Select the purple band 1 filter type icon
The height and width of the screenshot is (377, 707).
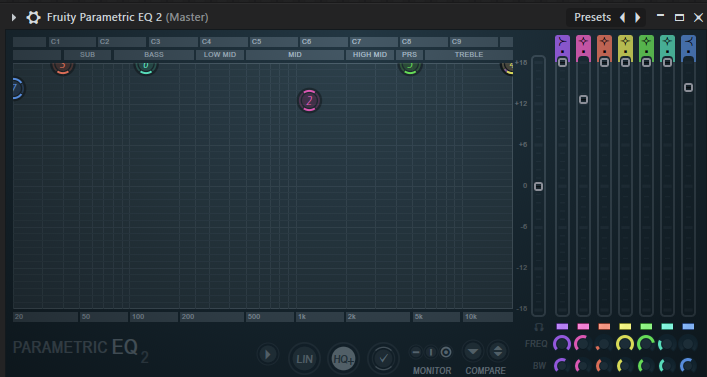tap(562, 42)
